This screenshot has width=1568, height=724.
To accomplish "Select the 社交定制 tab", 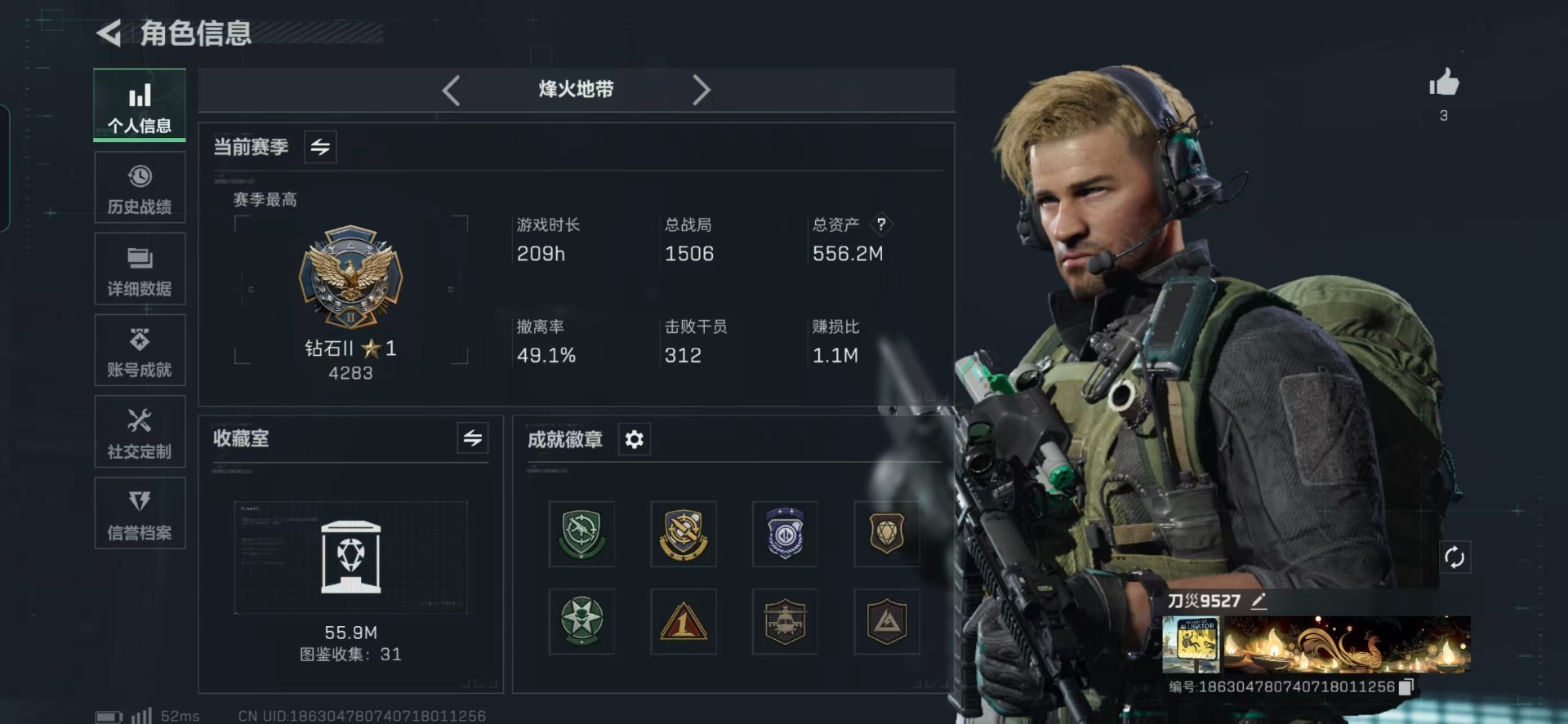I will (x=140, y=433).
